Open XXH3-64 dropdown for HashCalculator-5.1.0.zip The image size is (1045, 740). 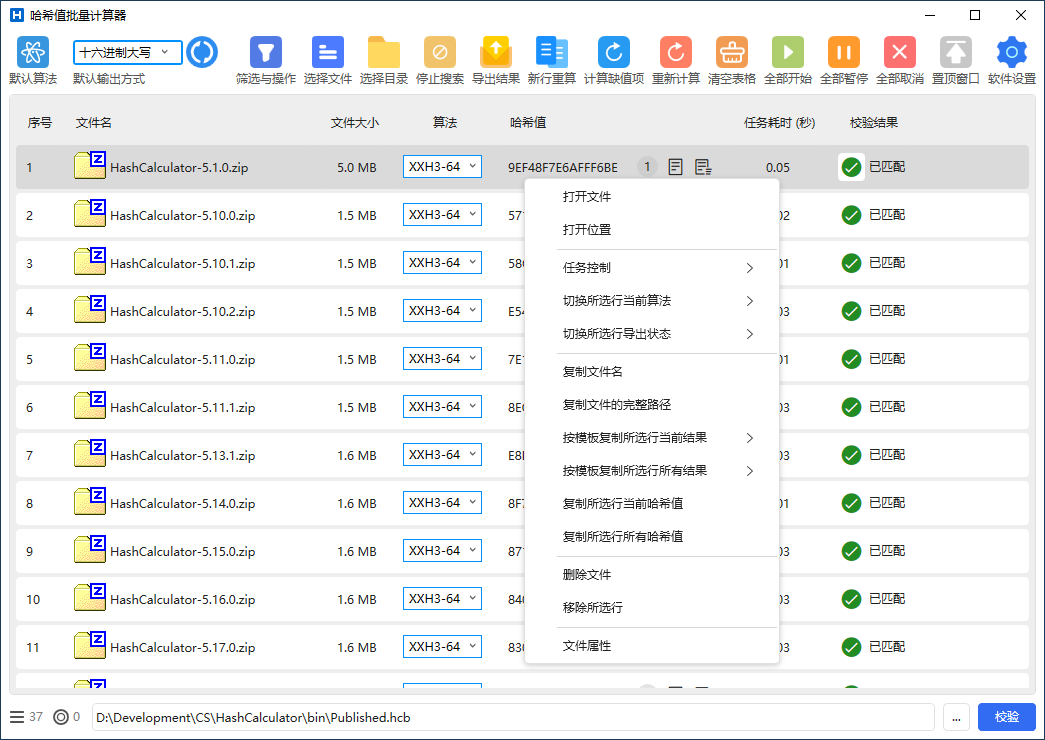point(442,167)
